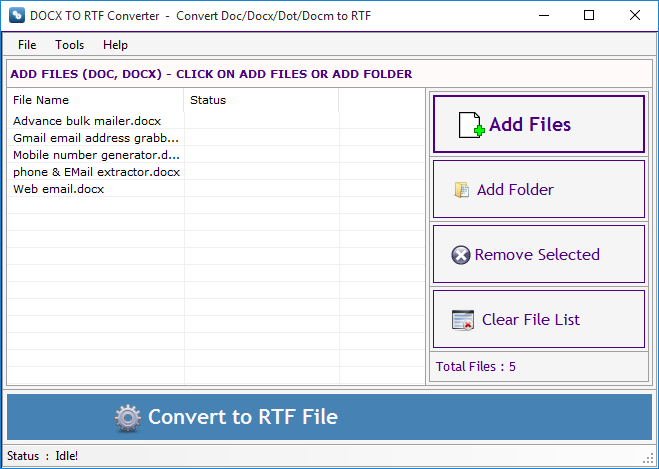Click the Add Files page-plus icon
The width and height of the screenshot is (659, 469).
click(x=471, y=125)
